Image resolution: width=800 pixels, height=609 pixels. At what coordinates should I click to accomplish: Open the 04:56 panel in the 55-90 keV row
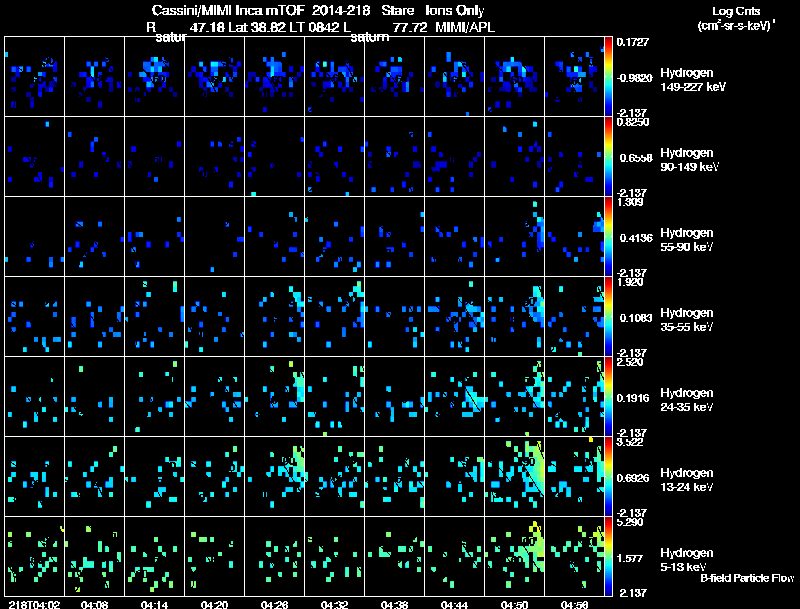point(574,236)
